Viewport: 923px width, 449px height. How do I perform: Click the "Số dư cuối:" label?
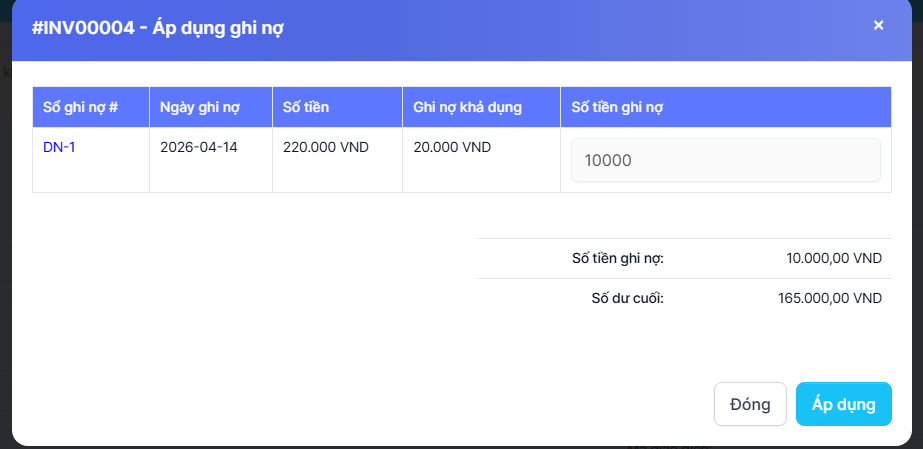pyautogui.click(x=627, y=298)
